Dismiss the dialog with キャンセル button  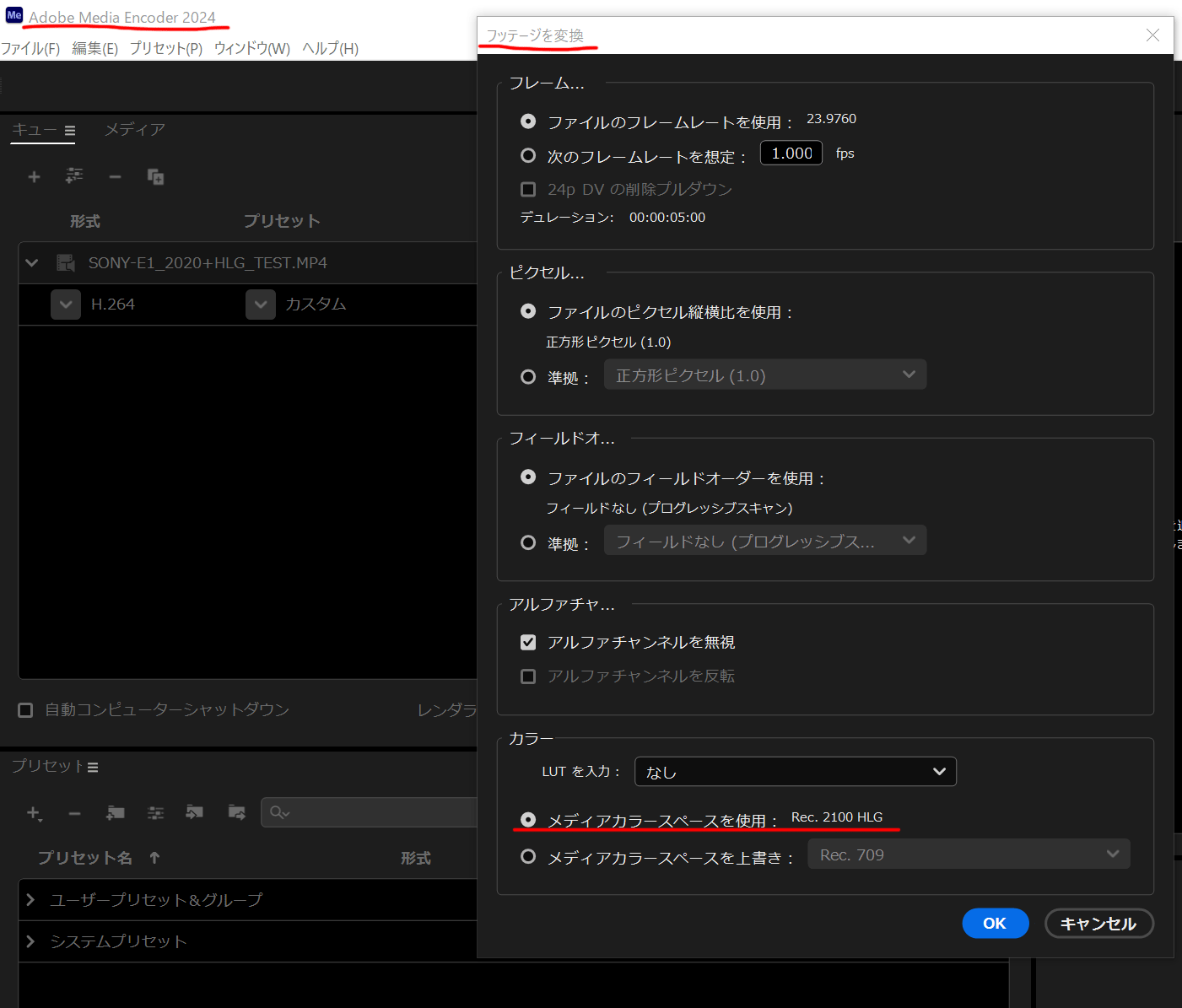click(x=1098, y=923)
